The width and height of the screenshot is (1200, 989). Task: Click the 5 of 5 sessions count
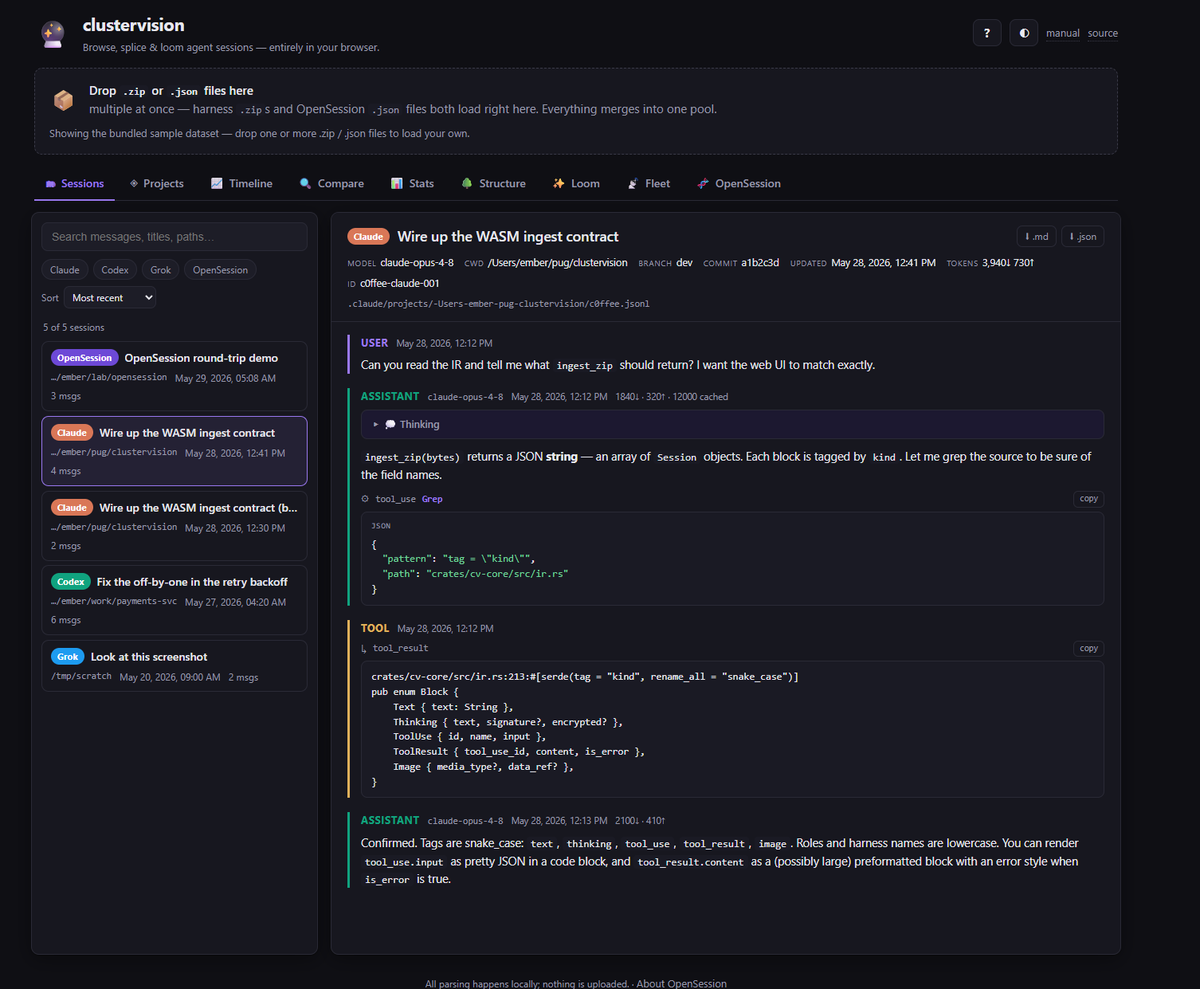click(74, 327)
